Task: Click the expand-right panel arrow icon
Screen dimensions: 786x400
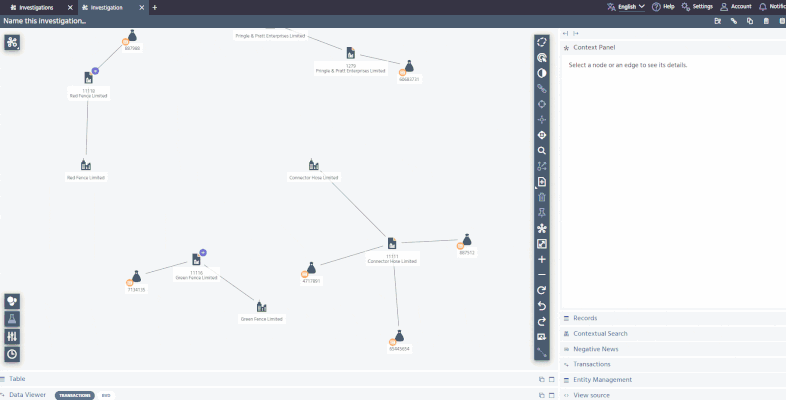Action: point(576,34)
